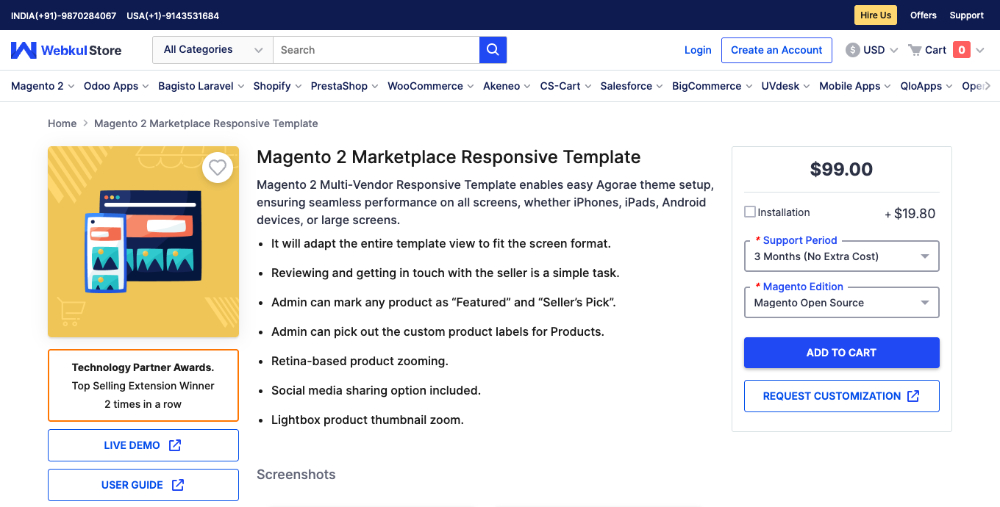Screen dimensions: 1000x507
Task: Open the Magento Edition dropdown
Action: [x=841, y=302]
